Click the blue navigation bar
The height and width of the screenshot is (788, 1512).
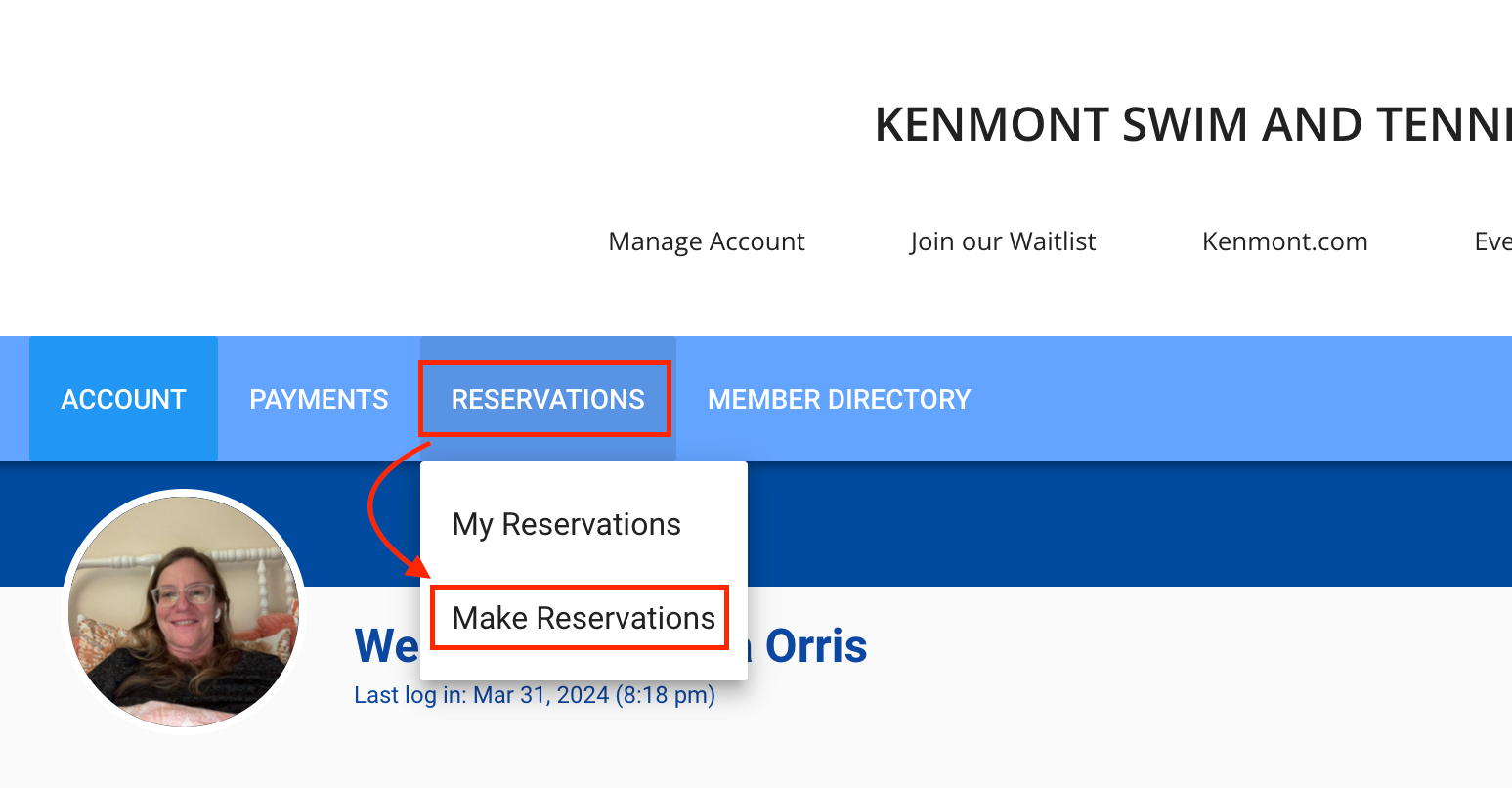tap(1173, 398)
